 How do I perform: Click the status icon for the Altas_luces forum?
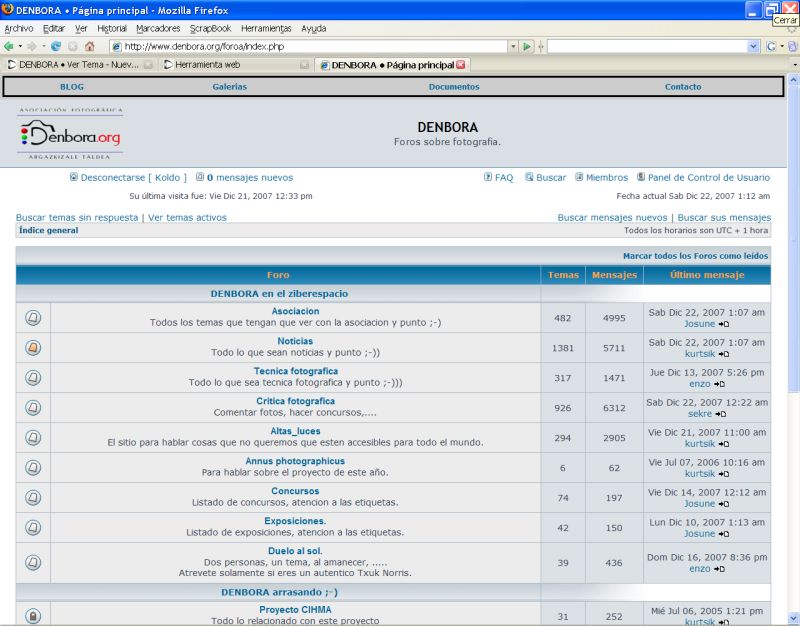33,438
